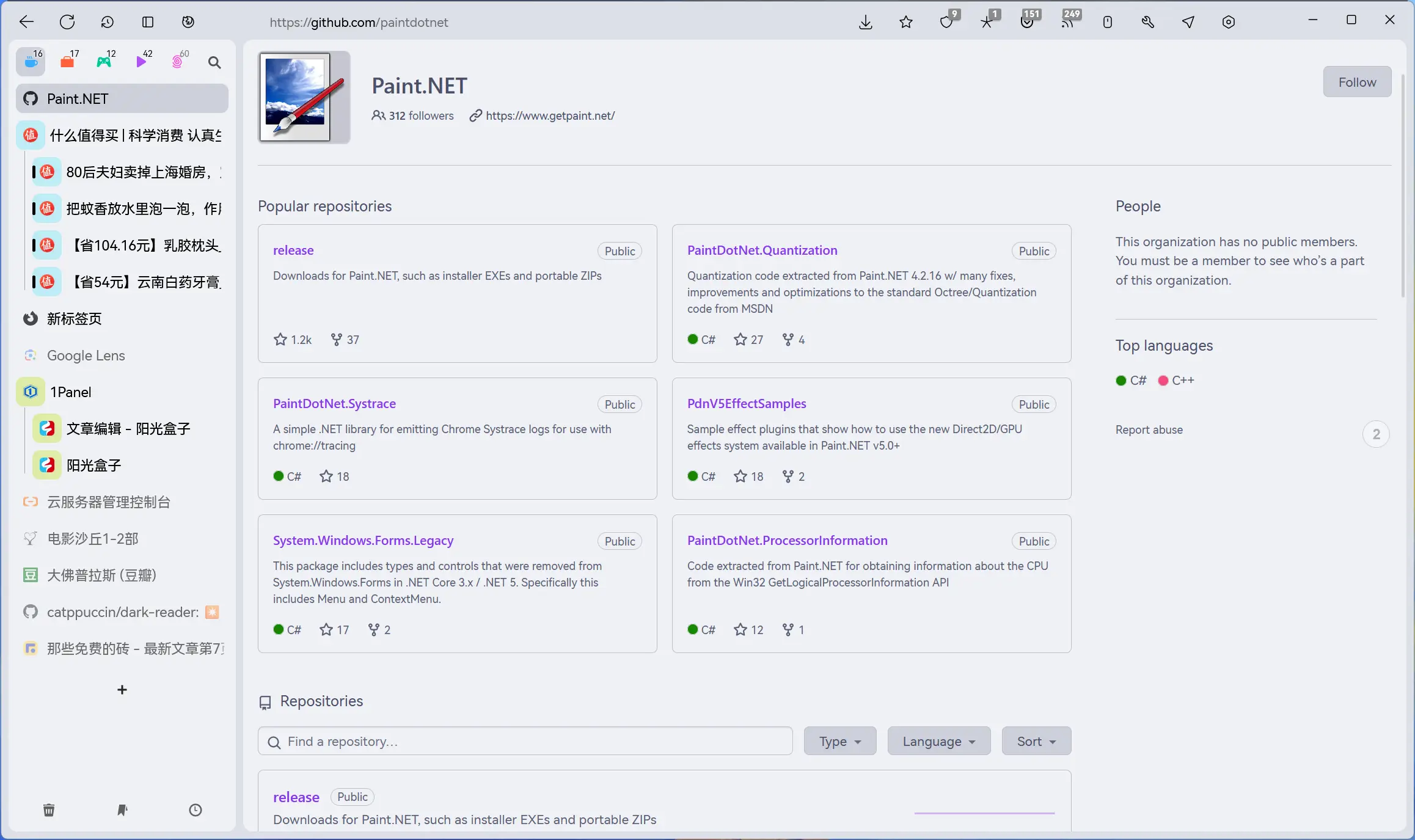1415x840 pixels.
Task: Open the 80后夫妇卖掉上海婚房 tab
Action: (130, 172)
